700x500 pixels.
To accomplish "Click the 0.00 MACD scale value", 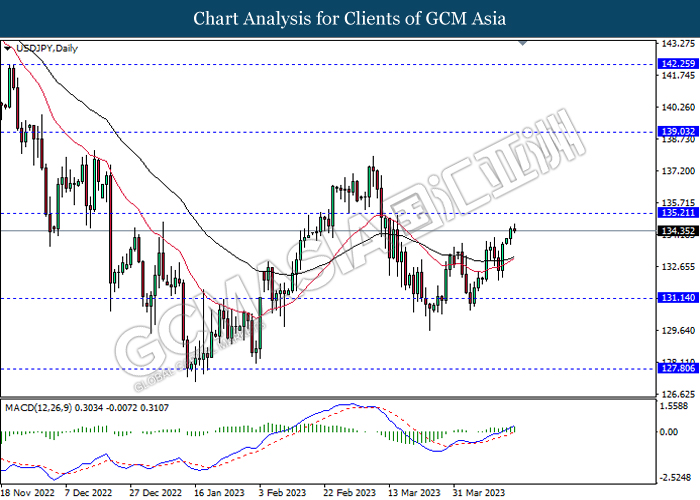I will (668, 432).
